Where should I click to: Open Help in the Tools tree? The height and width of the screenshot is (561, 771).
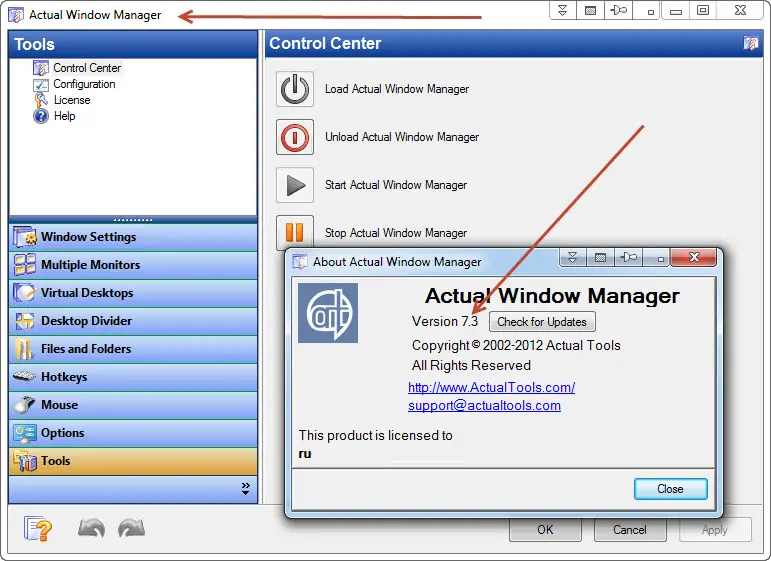[x=64, y=116]
